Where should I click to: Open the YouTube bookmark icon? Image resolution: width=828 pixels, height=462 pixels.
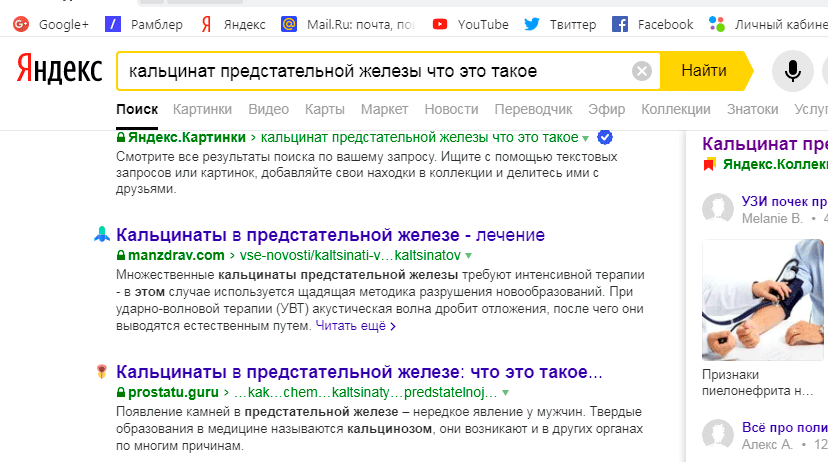440,24
